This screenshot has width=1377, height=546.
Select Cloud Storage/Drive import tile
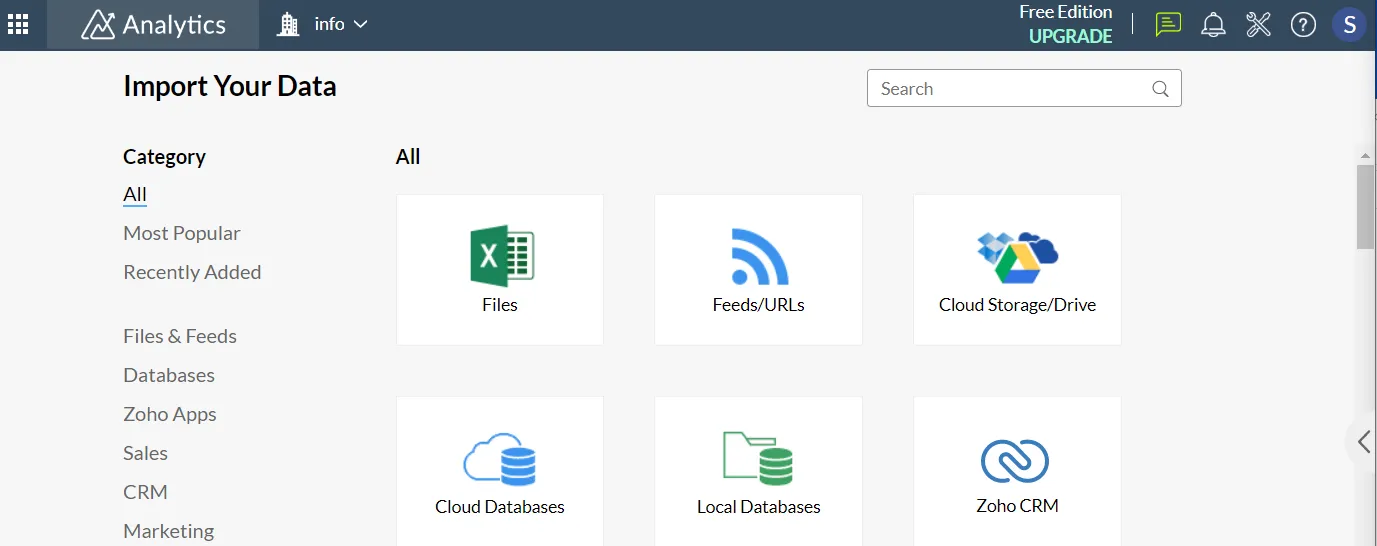click(1017, 270)
